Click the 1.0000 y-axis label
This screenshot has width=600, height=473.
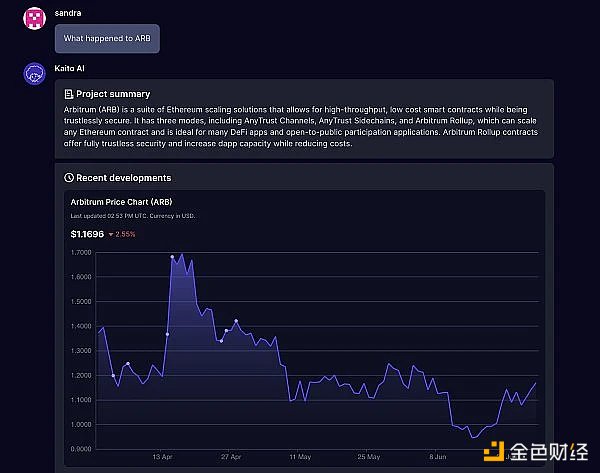81,424
